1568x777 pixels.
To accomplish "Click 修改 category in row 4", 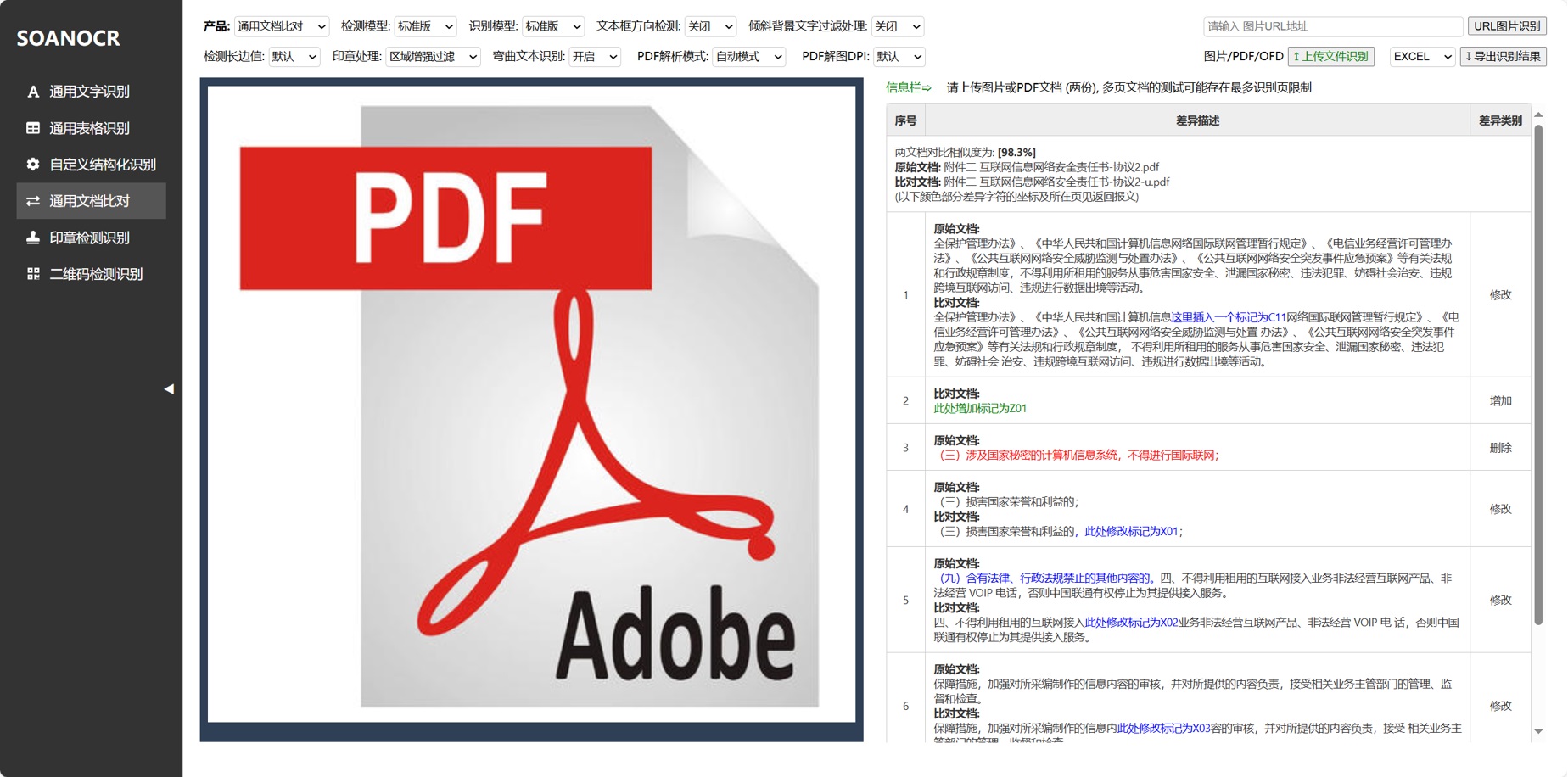I will click(x=1500, y=509).
